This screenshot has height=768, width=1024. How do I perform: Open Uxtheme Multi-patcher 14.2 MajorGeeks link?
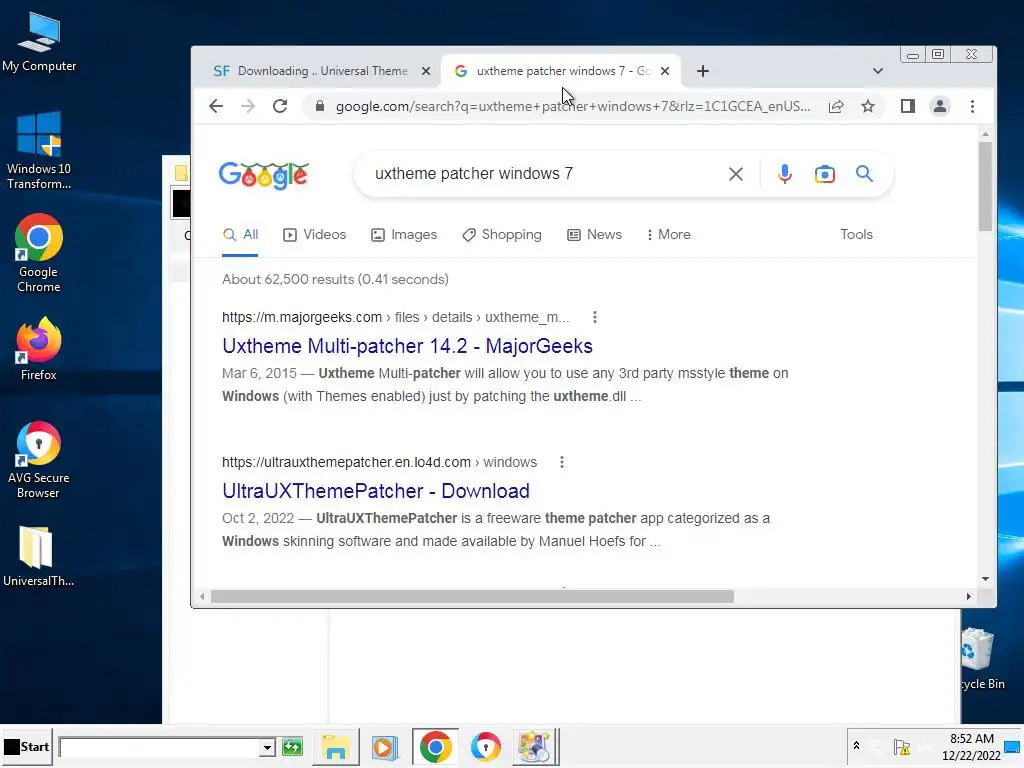click(x=408, y=346)
